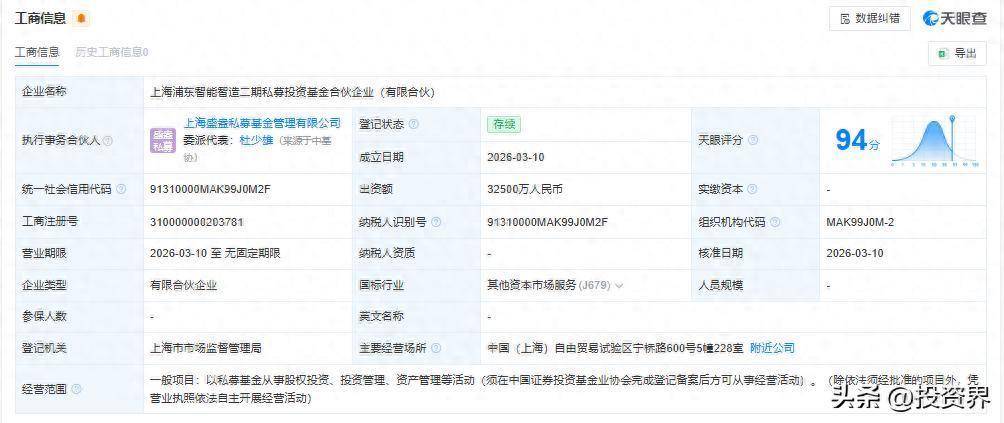1004x423 pixels.
Task: Click info icon beside 天眼评分 label
Action: [x=752, y=141]
